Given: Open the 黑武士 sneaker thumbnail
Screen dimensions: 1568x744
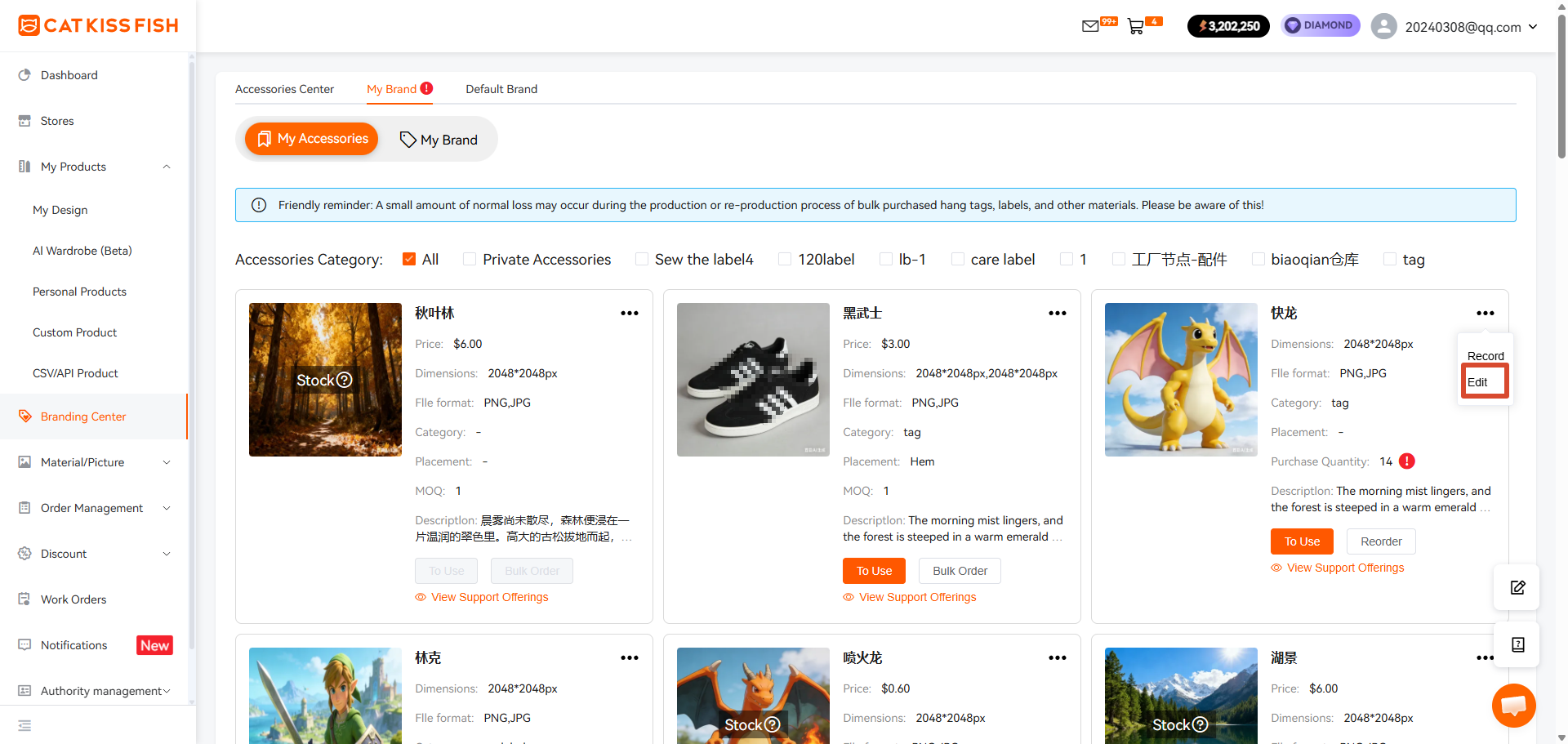Looking at the screenshot, I should pos(753,380).
